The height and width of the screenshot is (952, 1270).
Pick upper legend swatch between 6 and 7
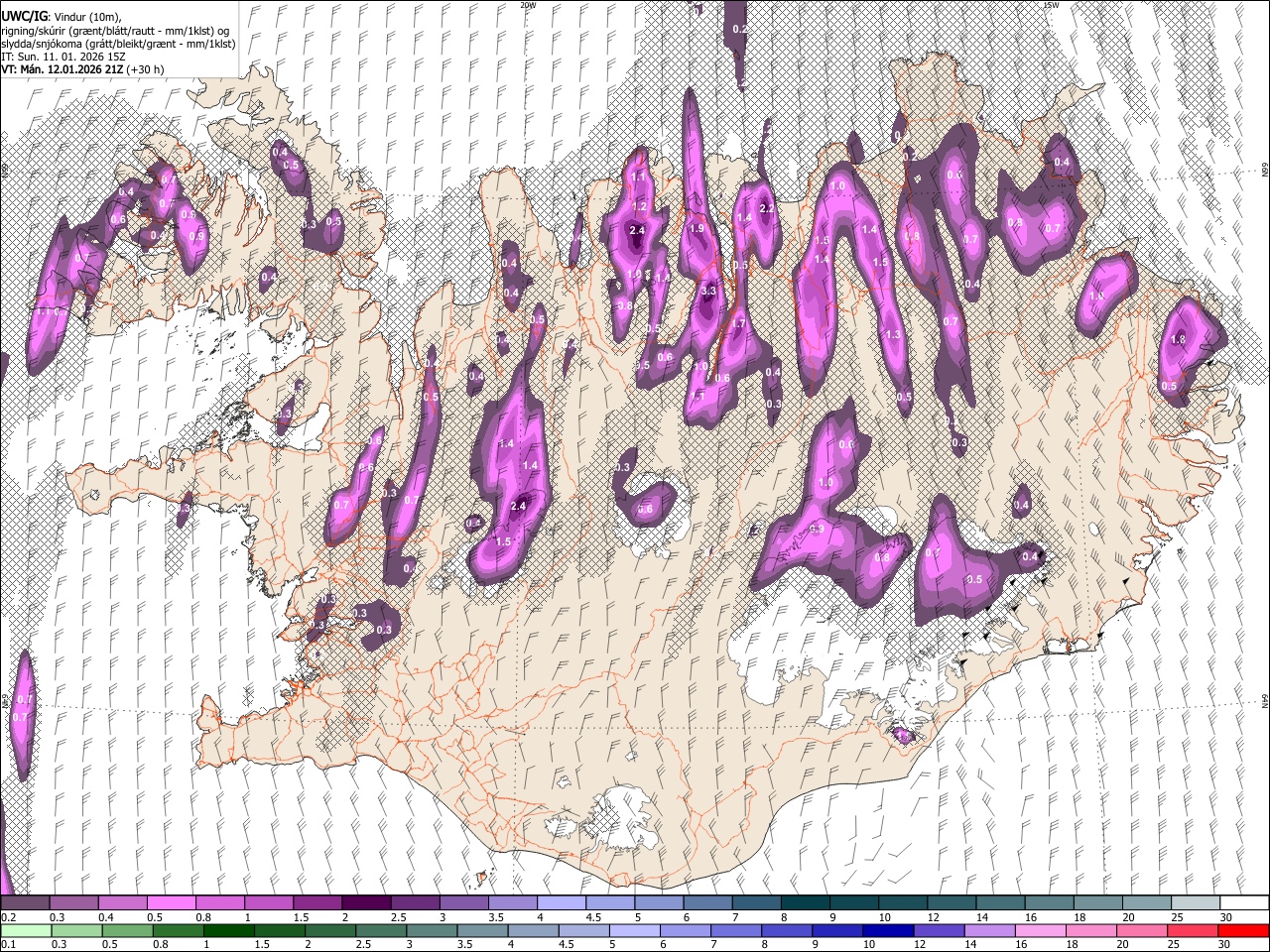(706, 903)
